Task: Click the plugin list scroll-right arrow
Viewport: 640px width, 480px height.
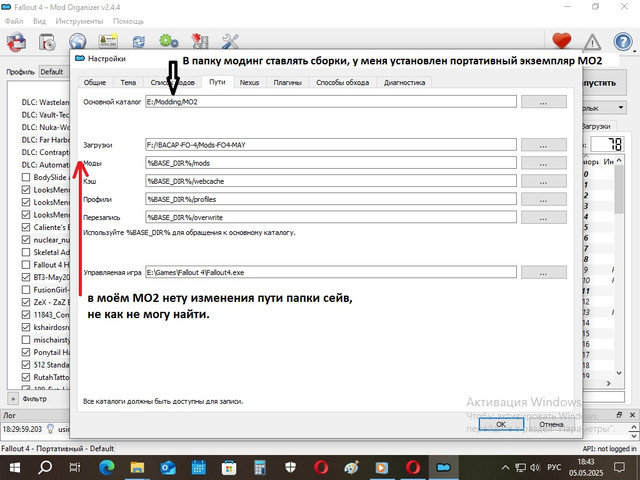Action: [x=609, y=383]
